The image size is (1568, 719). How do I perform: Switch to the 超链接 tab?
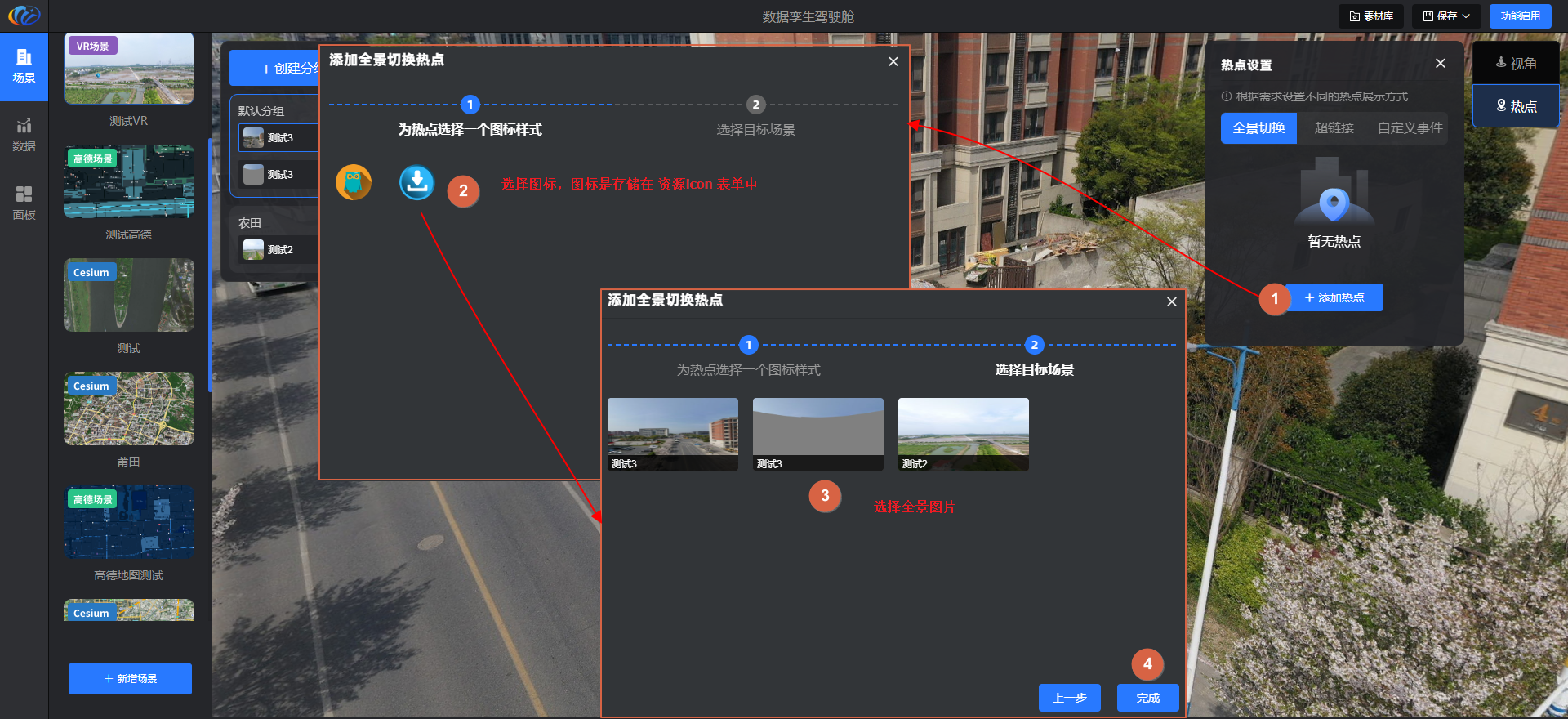click(1334, 128)
